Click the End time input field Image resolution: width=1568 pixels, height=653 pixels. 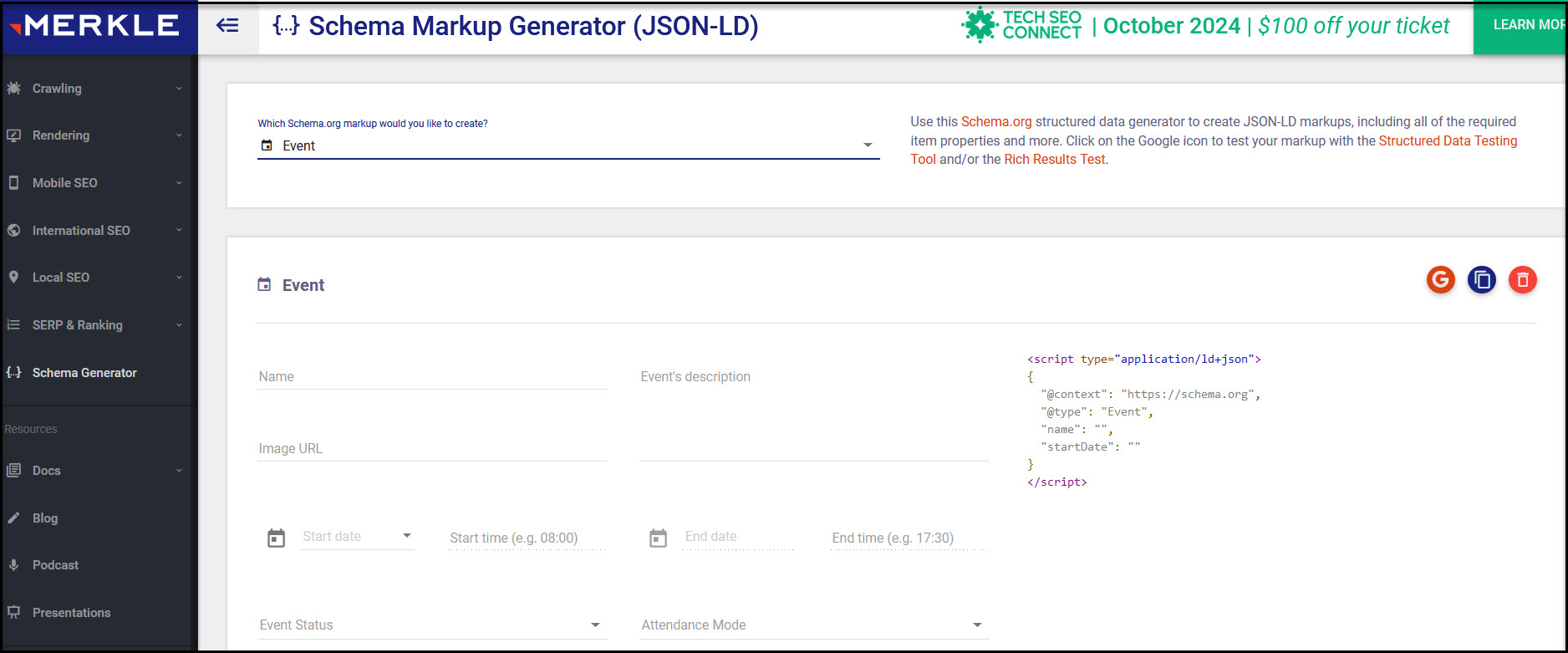click(909, 538)
